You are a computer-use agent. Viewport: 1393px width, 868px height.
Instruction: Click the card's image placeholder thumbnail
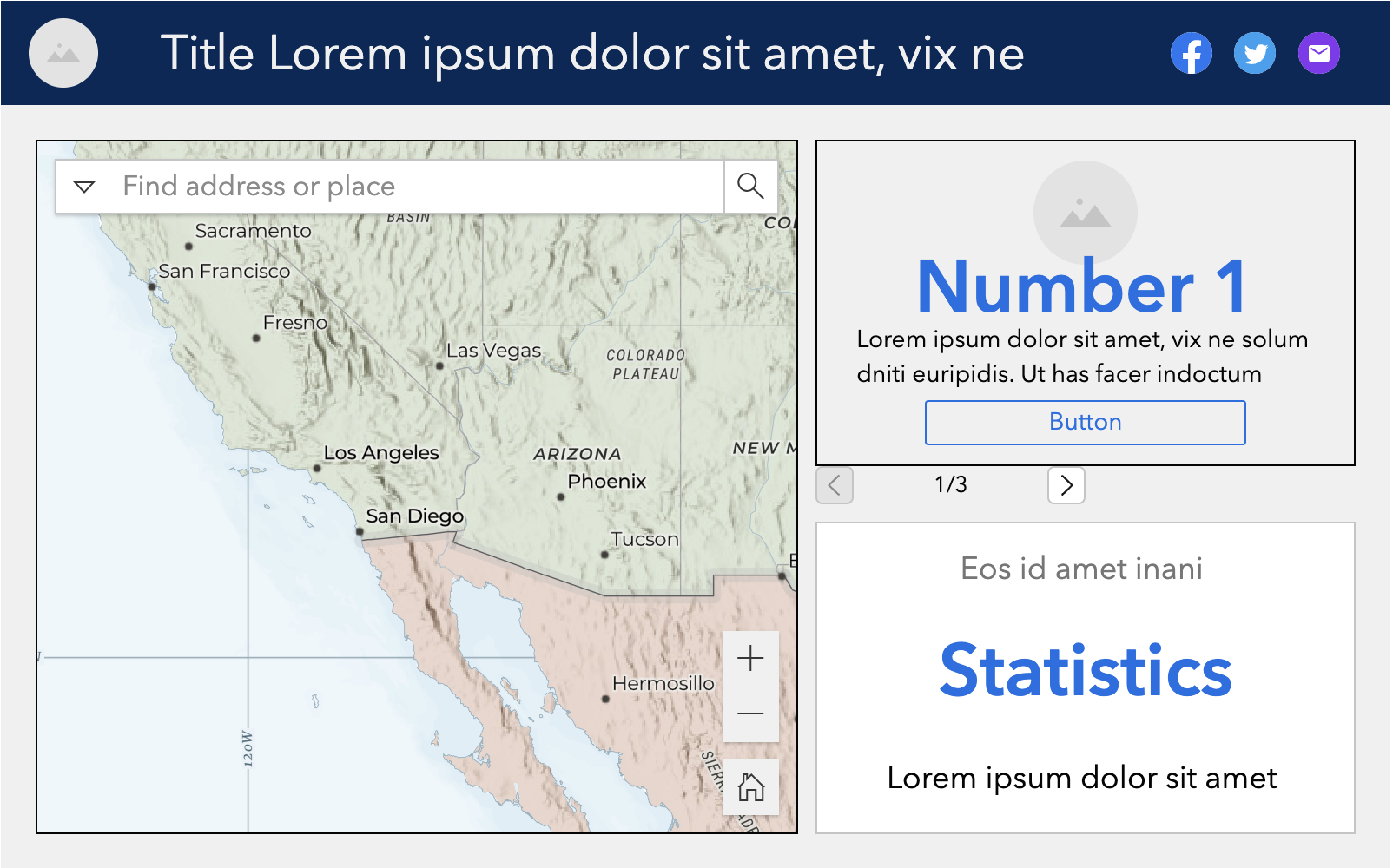[1085, 212]
